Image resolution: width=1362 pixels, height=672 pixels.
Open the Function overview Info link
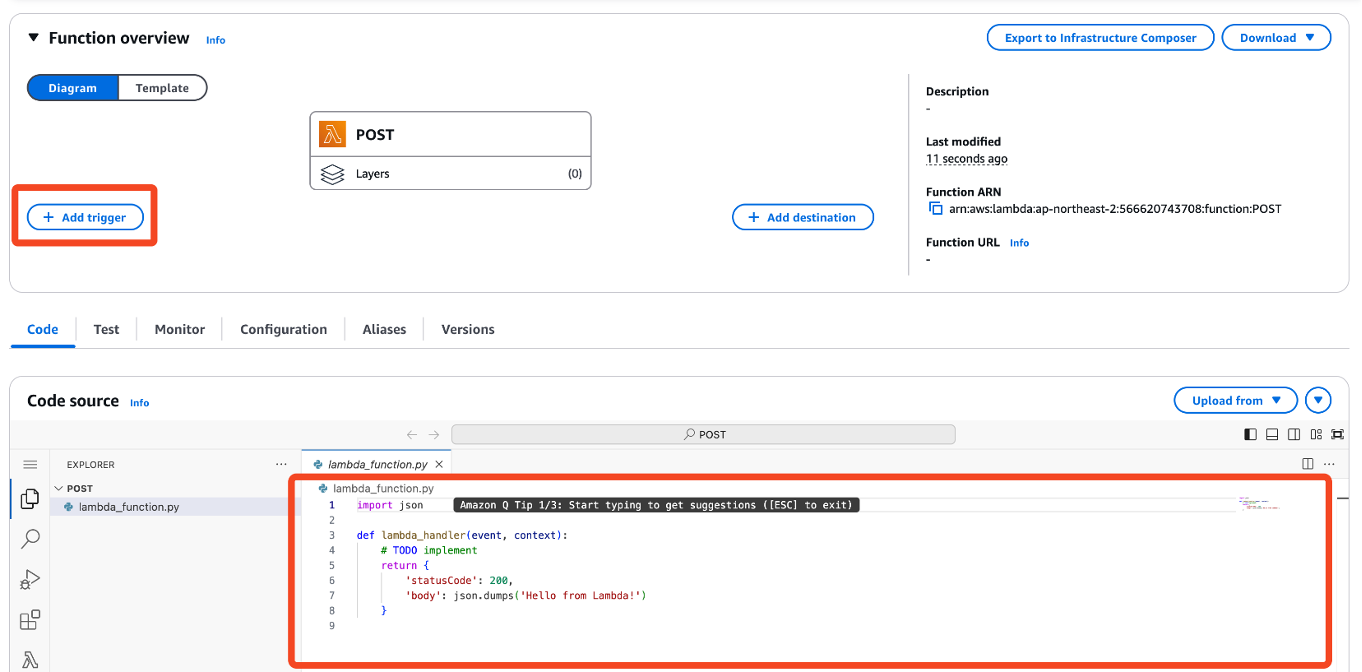pos(215,40)
